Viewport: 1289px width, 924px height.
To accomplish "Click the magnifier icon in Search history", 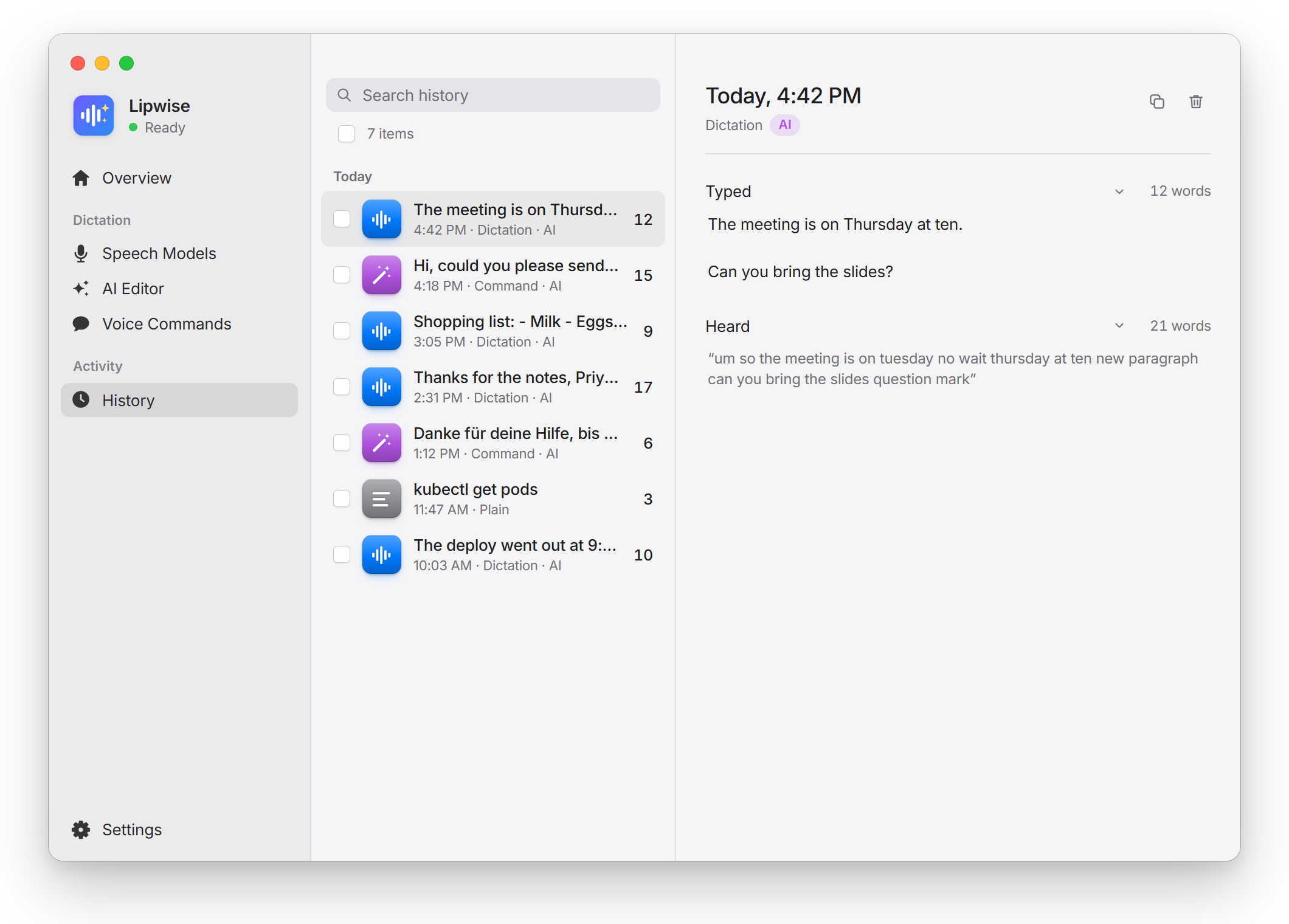I will [344, 95].
